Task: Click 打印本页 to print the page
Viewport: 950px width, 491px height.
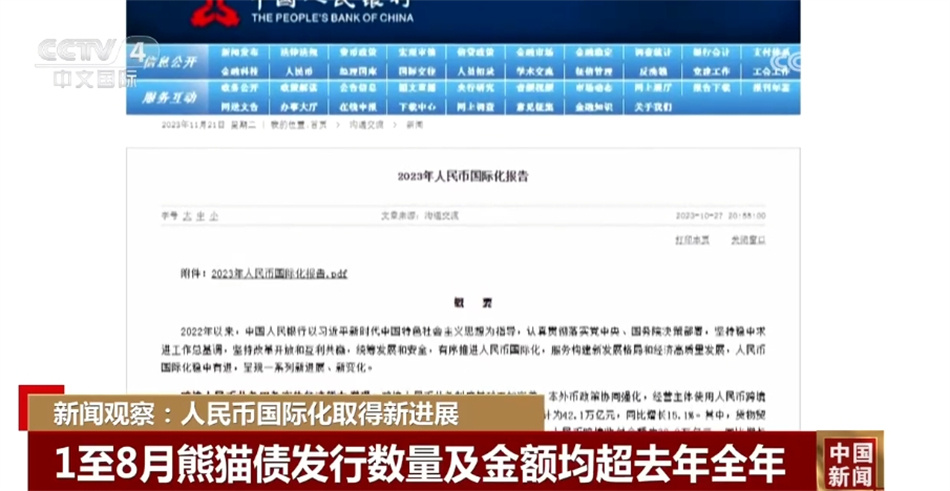Action: click(x=691, y=240)
